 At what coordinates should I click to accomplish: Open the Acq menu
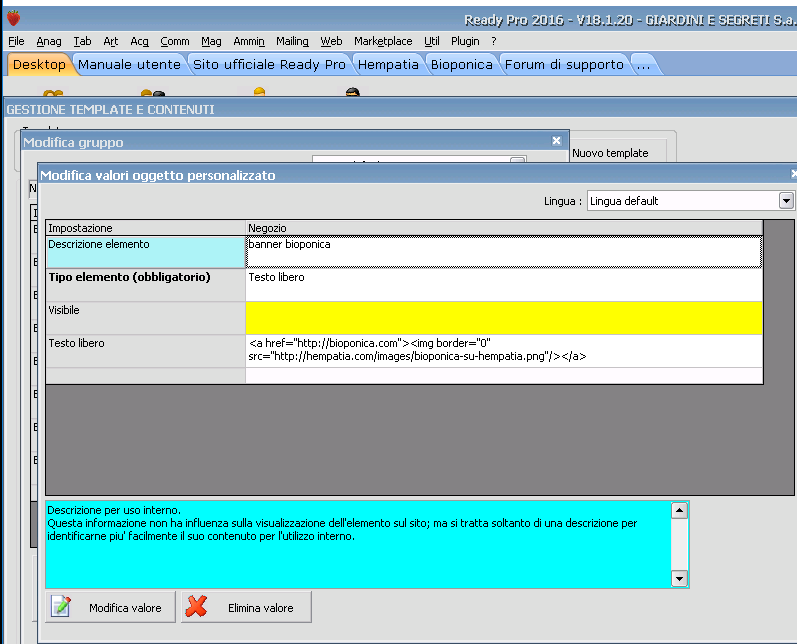click(139, 41)
